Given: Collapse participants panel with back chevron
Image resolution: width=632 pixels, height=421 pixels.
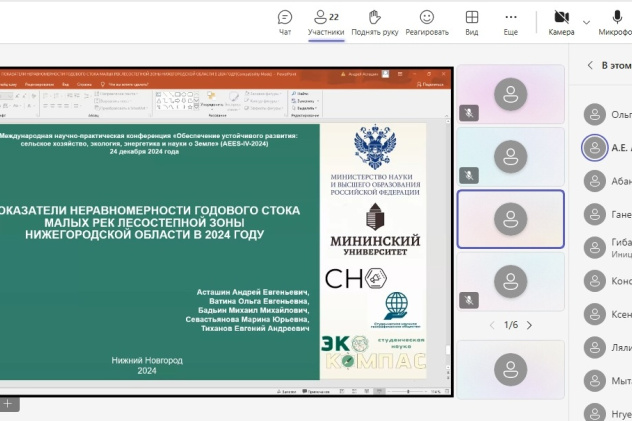Looking at the screenshot, I should pos(589,65).
